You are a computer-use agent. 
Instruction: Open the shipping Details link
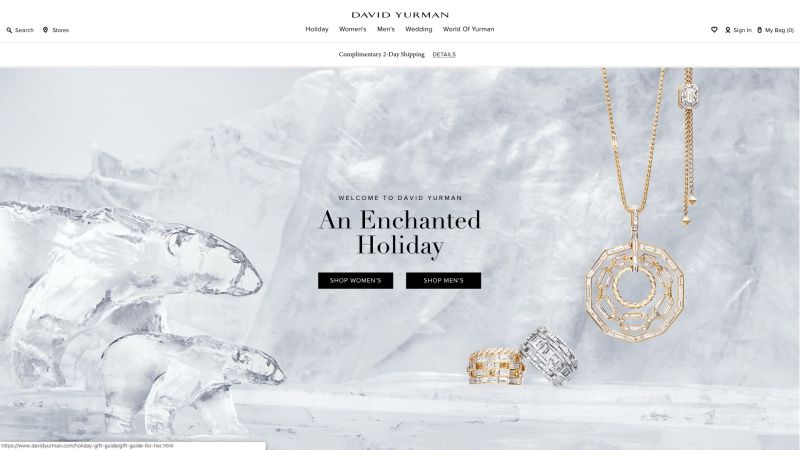(444, 55)
